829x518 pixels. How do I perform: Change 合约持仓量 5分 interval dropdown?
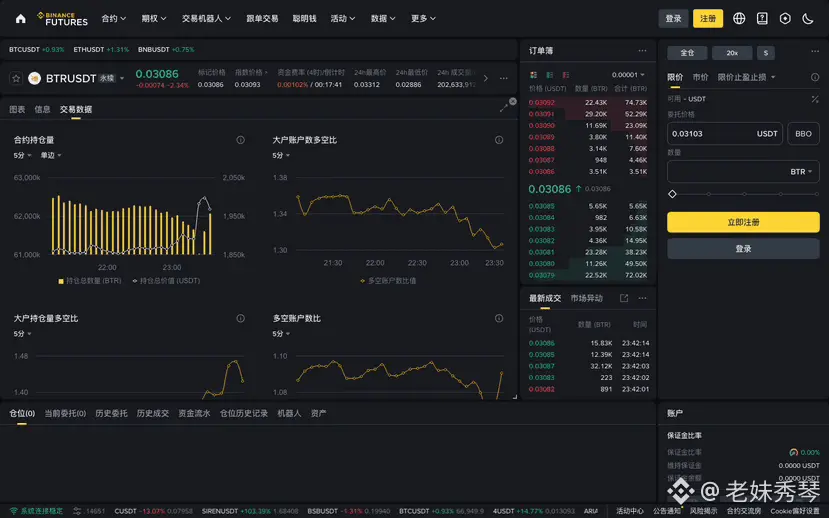22,155
